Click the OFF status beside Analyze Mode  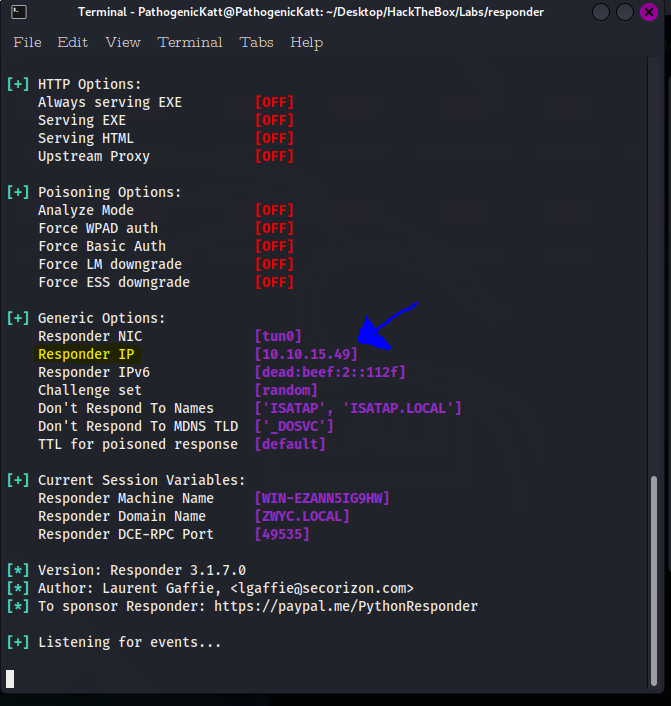tap(274, 210)
